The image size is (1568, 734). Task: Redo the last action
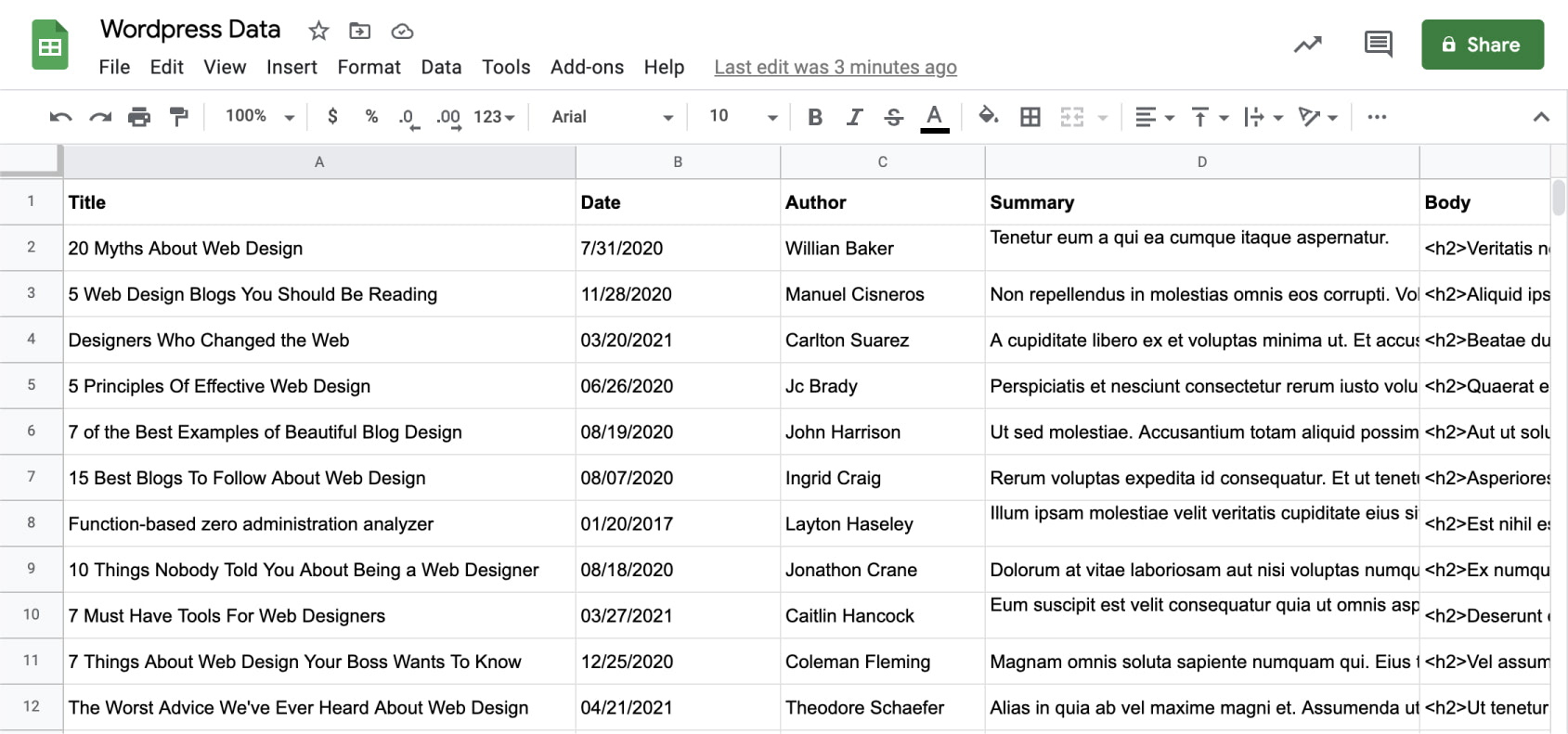coord(100,117)
